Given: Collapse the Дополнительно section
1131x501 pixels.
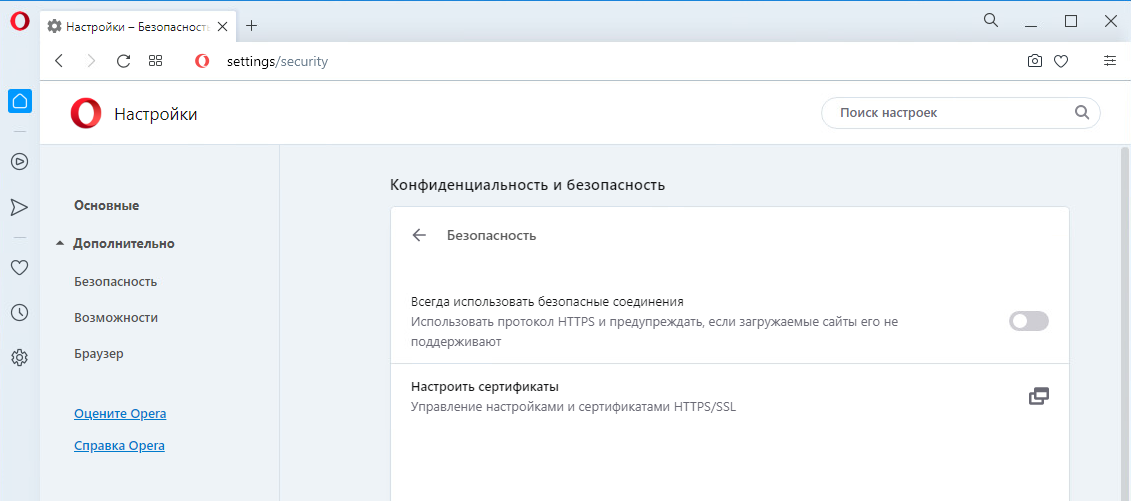Looking at the screenshot, I should [115, 244].
